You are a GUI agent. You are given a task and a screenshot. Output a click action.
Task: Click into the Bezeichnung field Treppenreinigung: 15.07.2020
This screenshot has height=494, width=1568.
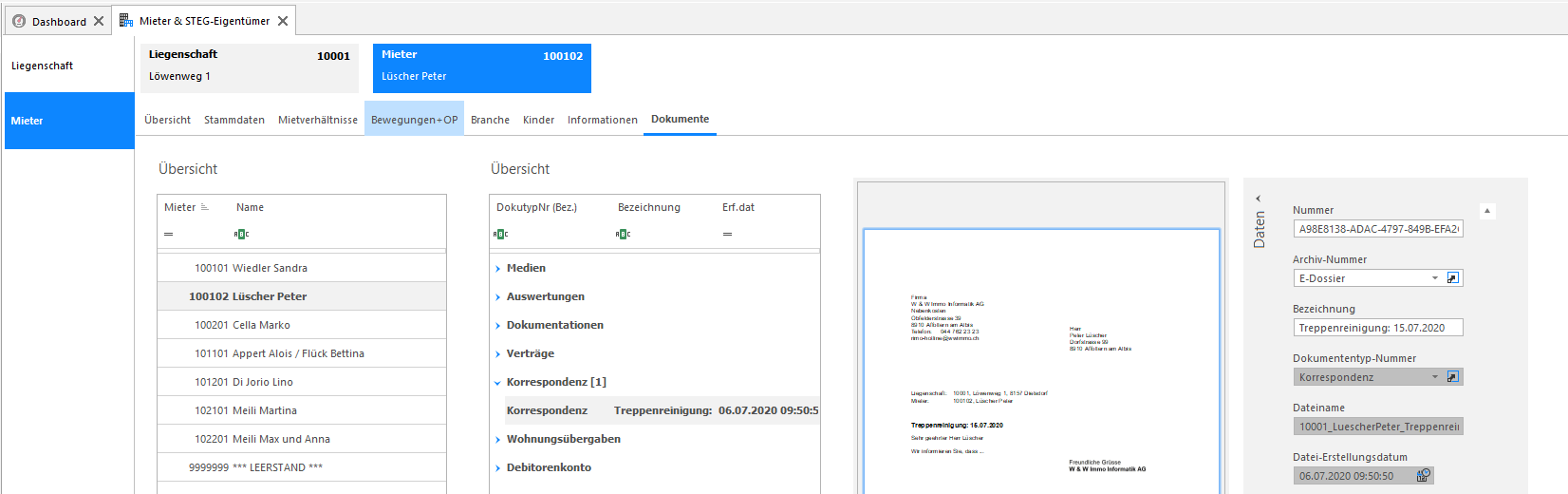coord(1378,328)
